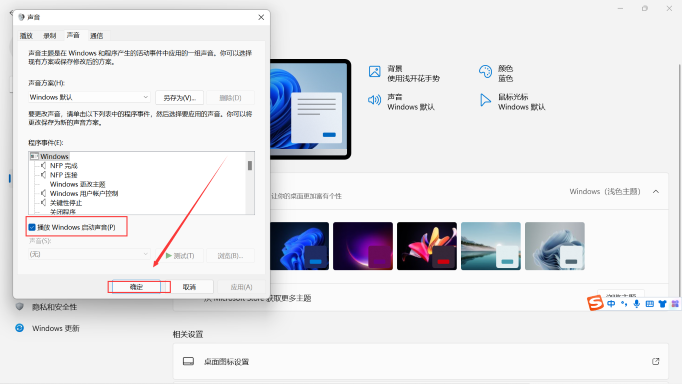Viewport: 682px width, 384px height.
Task: Close the 声音 dialog with X
Action: click(x=261, y=17)
